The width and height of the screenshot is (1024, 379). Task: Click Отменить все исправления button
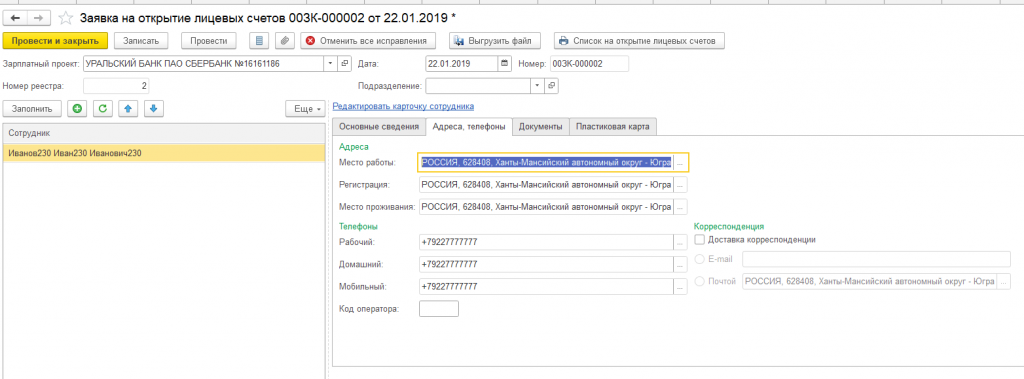point(368,41)
